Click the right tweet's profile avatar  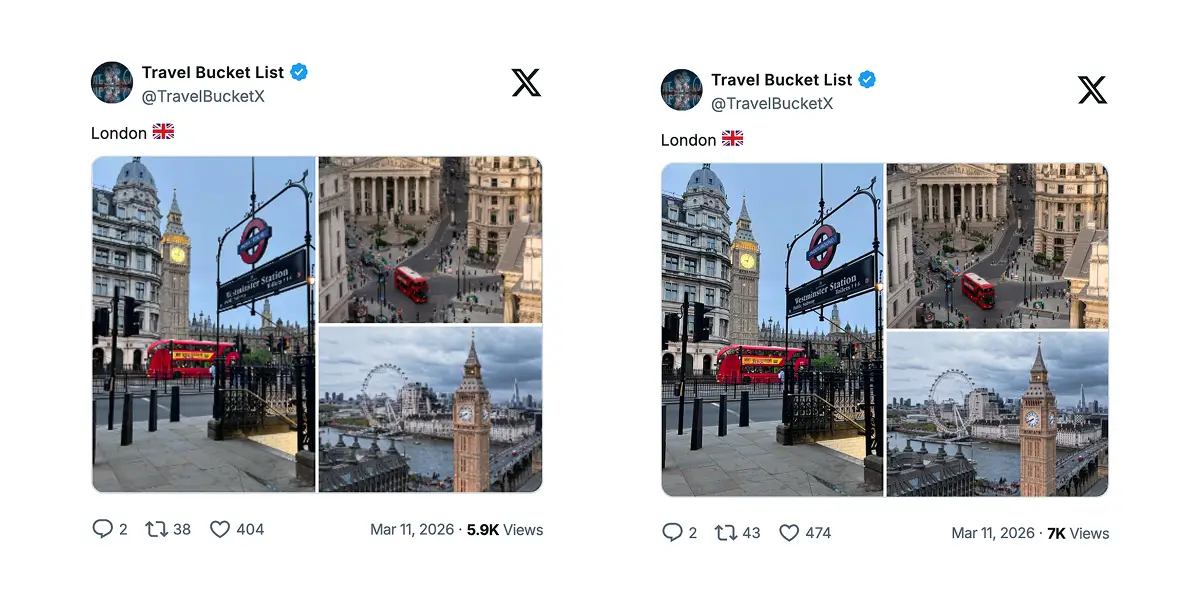pyautogui.click(x=682, y=90)
